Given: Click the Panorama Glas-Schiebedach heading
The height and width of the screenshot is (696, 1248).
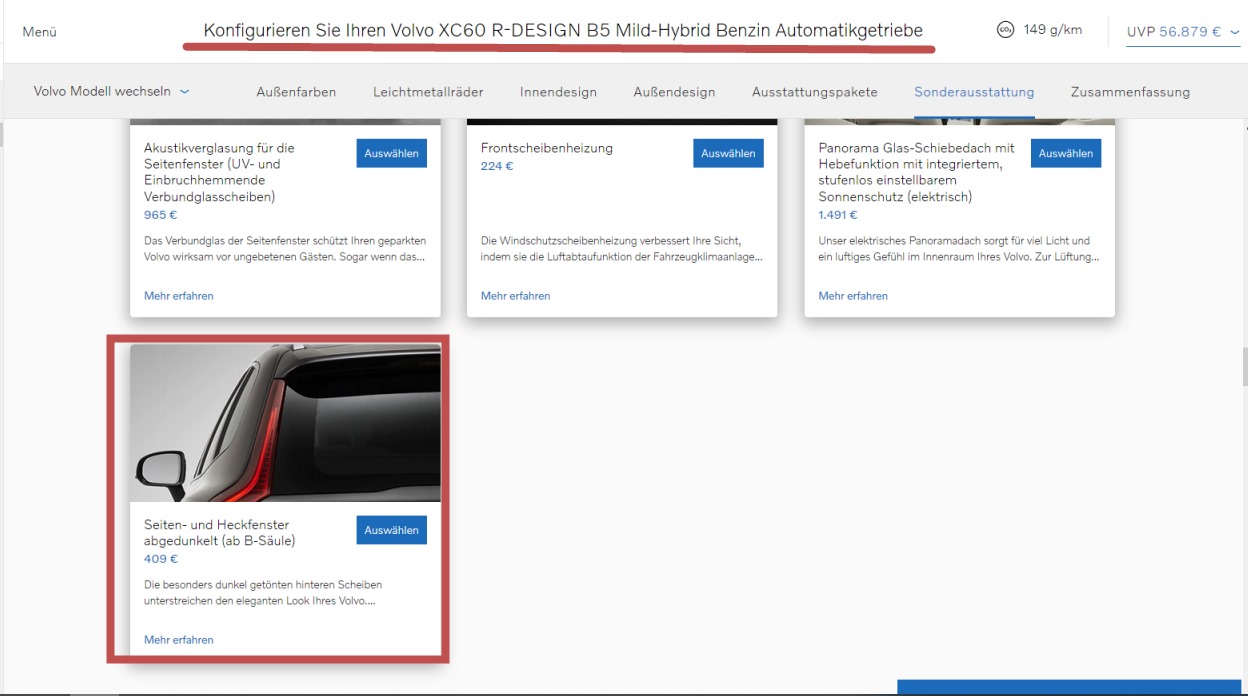Looking at the screenshot, I should coord(917,172).
